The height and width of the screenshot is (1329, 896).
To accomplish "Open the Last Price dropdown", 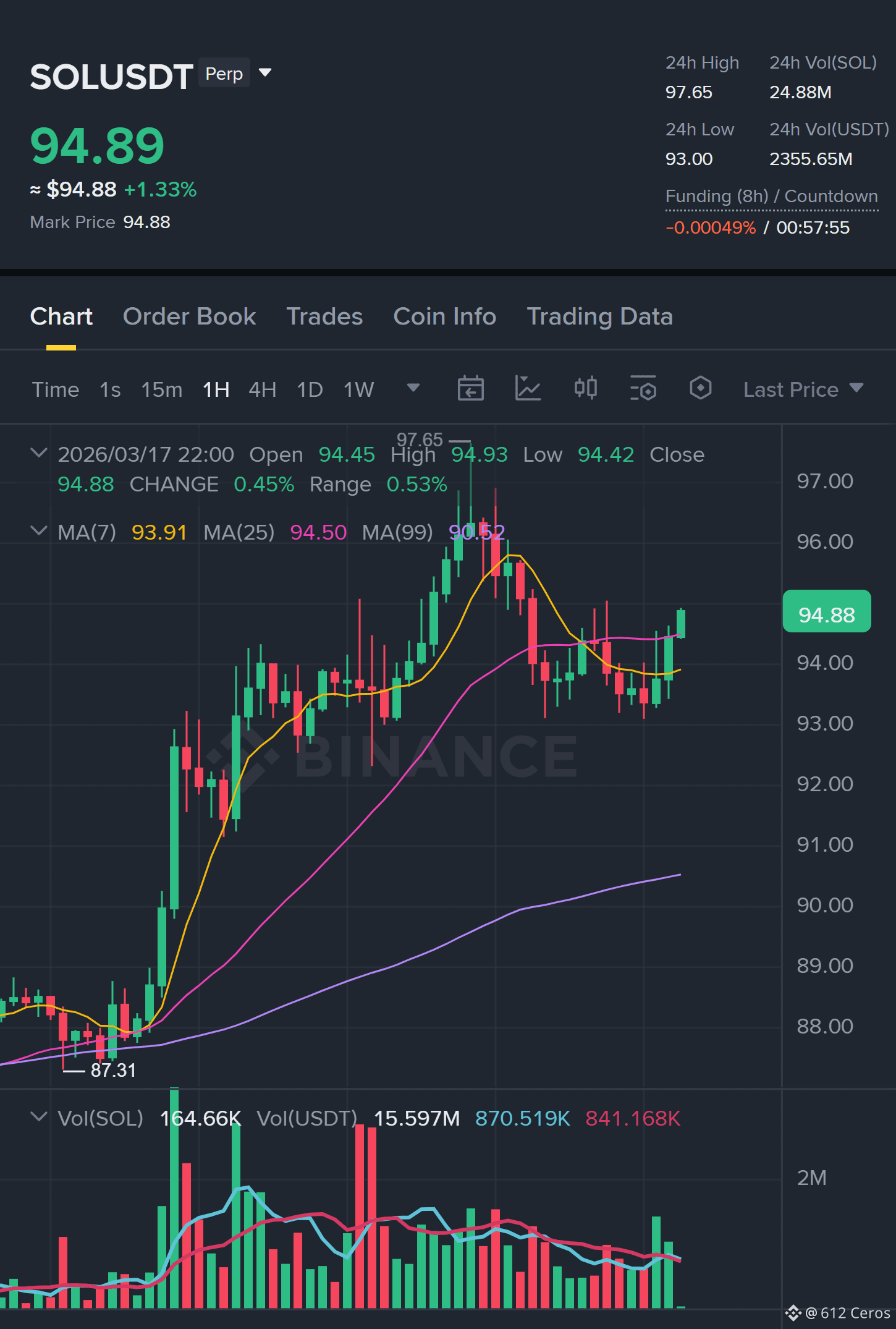I will click(x=803, y=389).
